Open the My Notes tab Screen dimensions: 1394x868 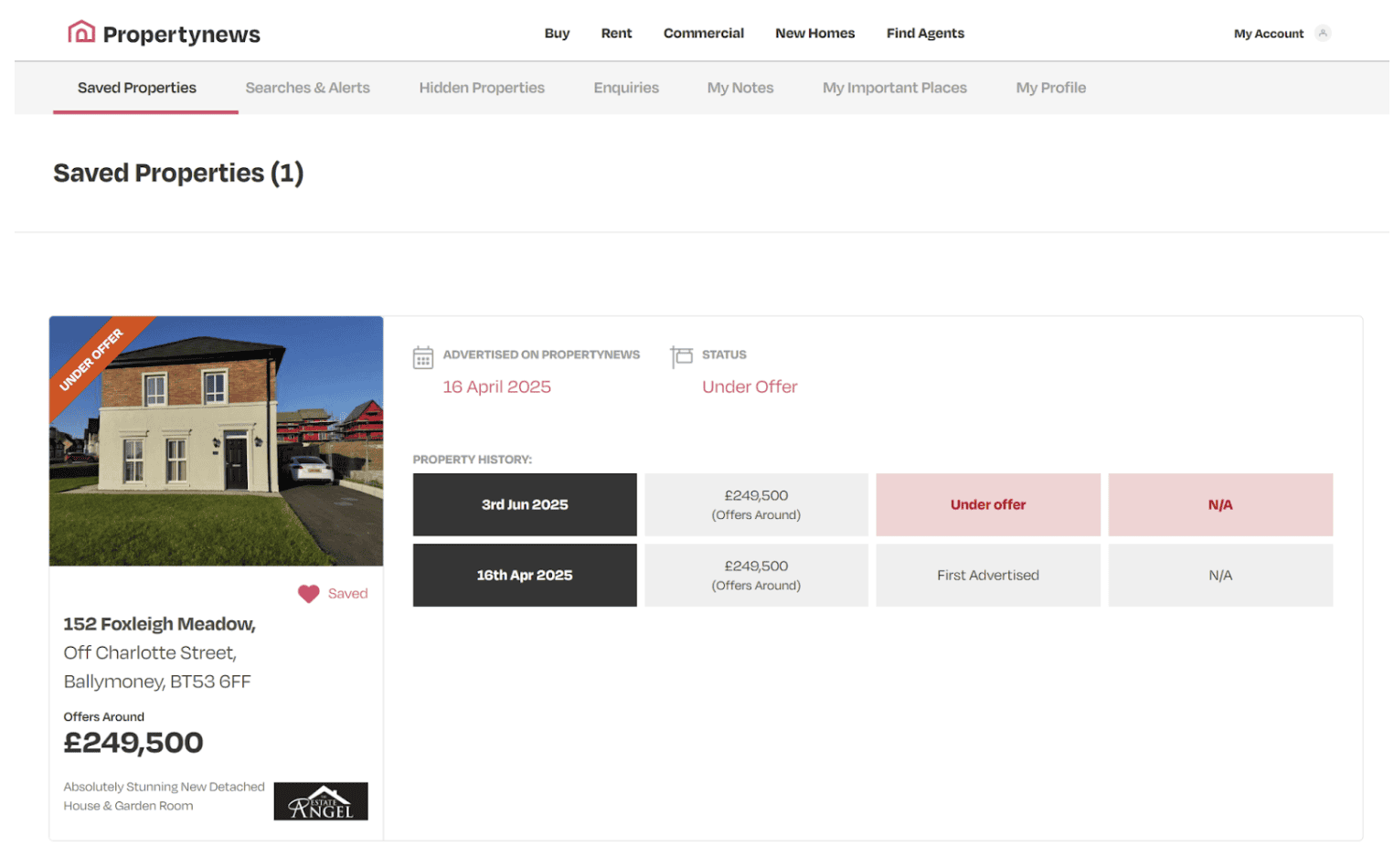pos(740,88)
